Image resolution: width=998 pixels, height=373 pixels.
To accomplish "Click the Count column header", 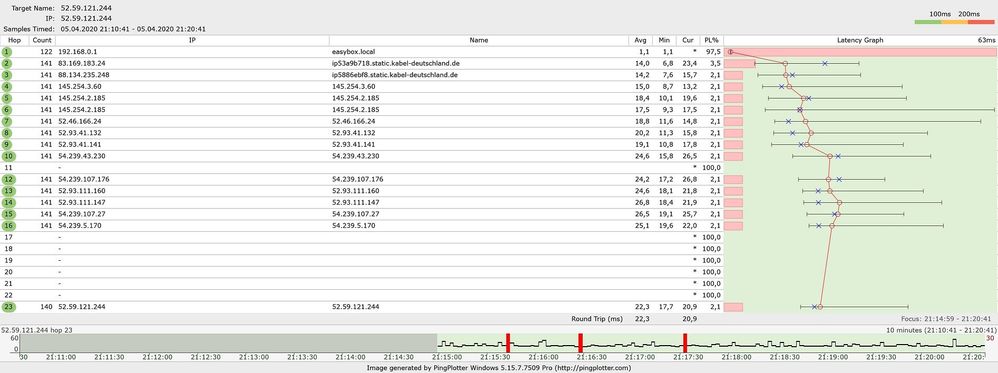I will [42, 40].
